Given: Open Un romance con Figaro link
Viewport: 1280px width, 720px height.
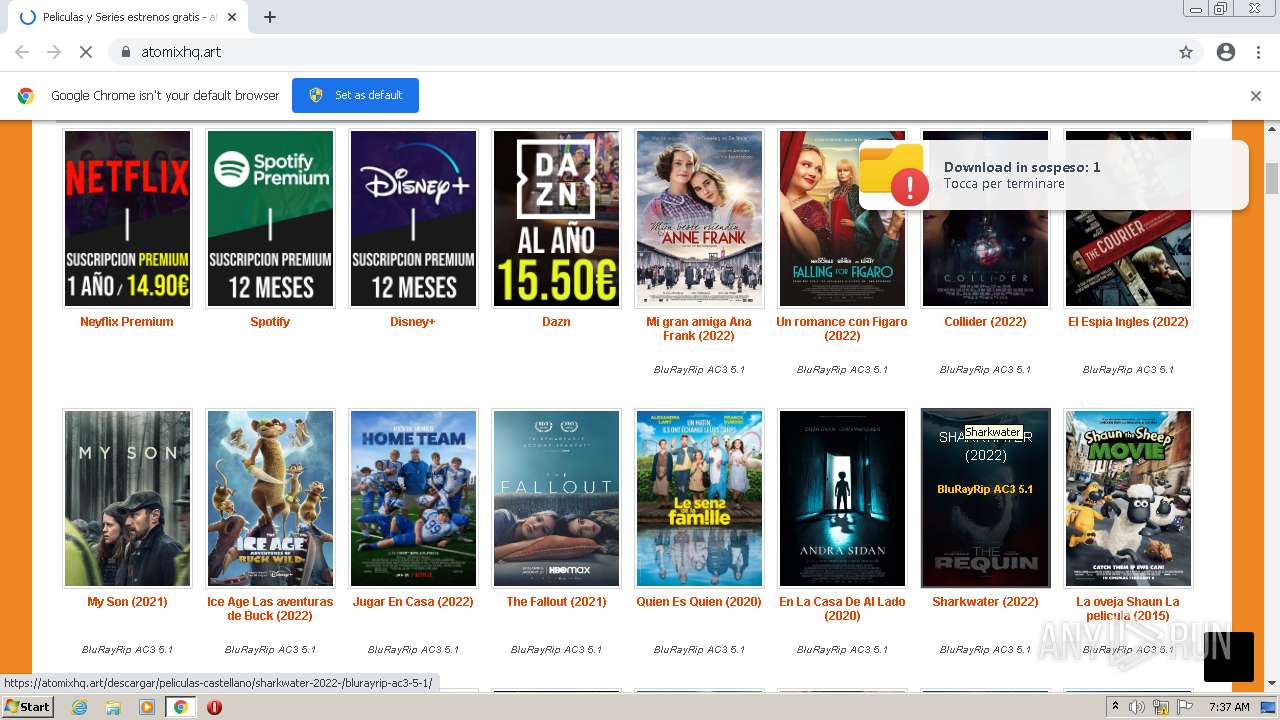Looking at the screenshot, I should click(x=842, y=329).
